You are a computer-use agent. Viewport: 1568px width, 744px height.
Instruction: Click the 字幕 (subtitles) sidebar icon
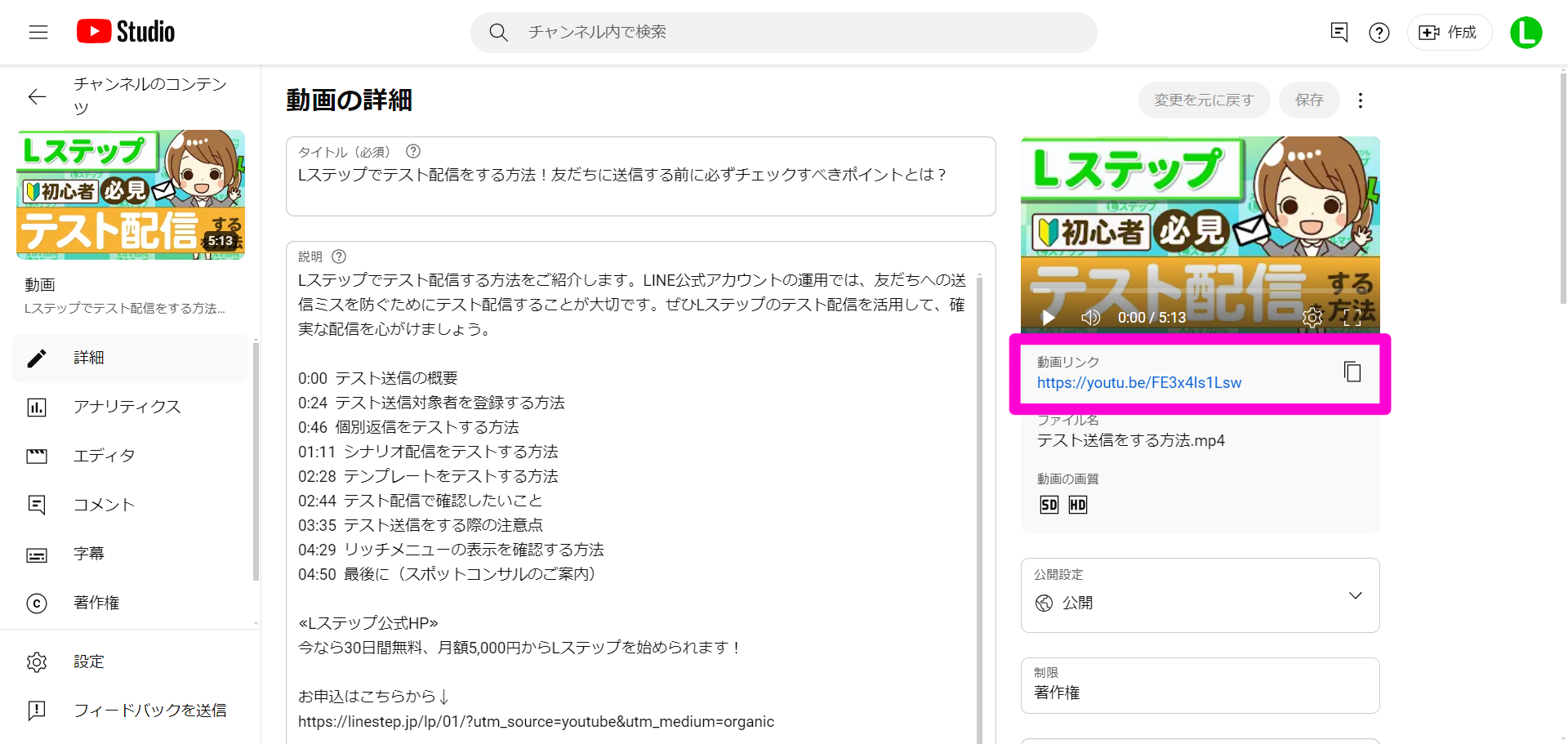point(37,554)
